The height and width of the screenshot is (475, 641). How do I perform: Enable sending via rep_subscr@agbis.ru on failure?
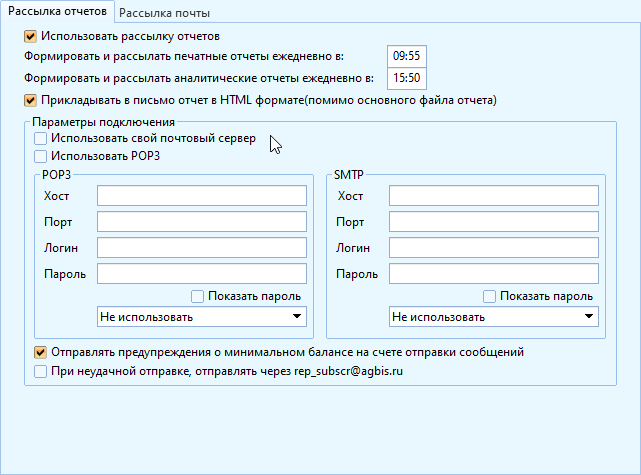pyautogui.click(x=40, y=371)
